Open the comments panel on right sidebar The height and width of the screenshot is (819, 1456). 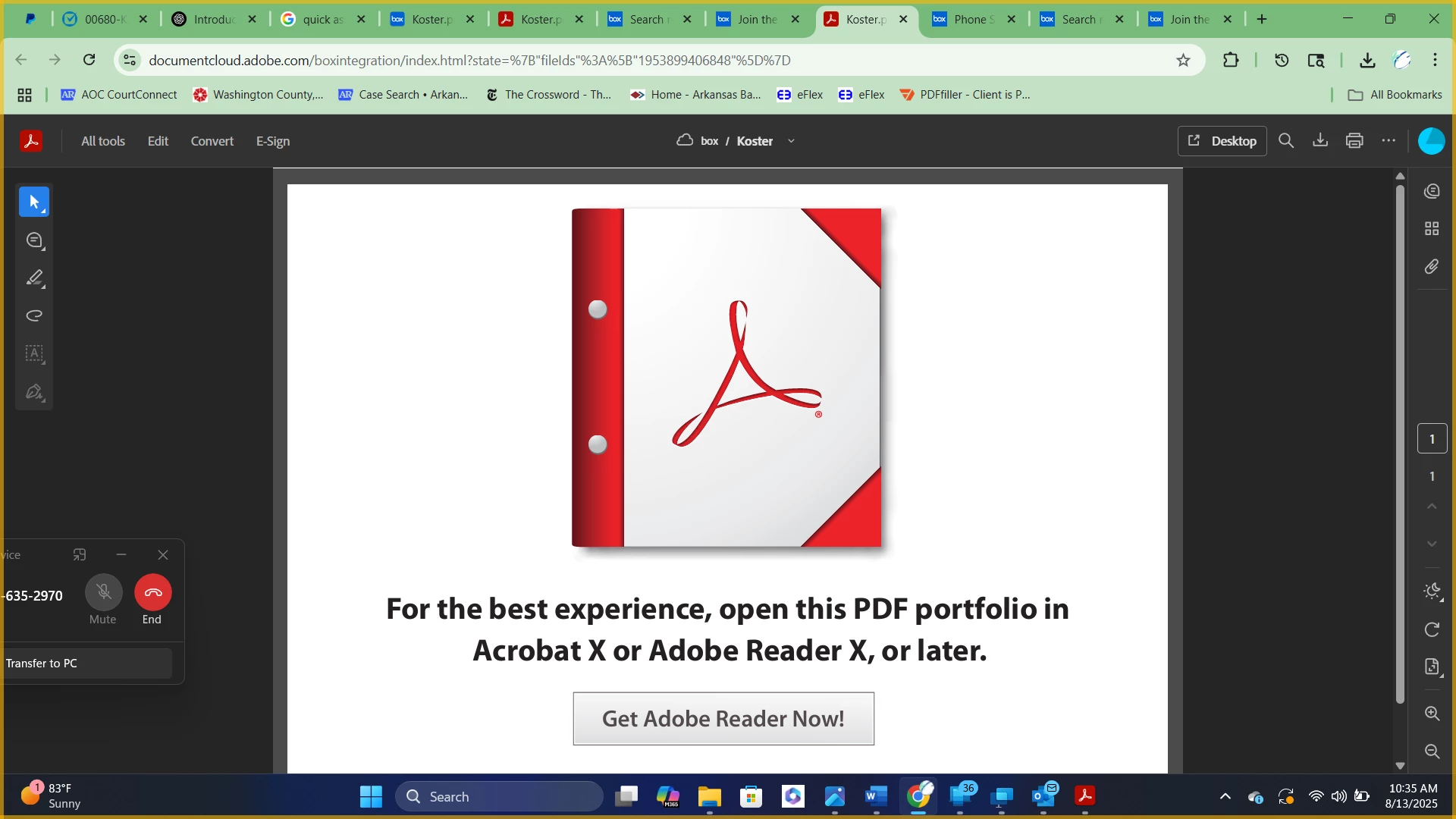pos(1432,191)
